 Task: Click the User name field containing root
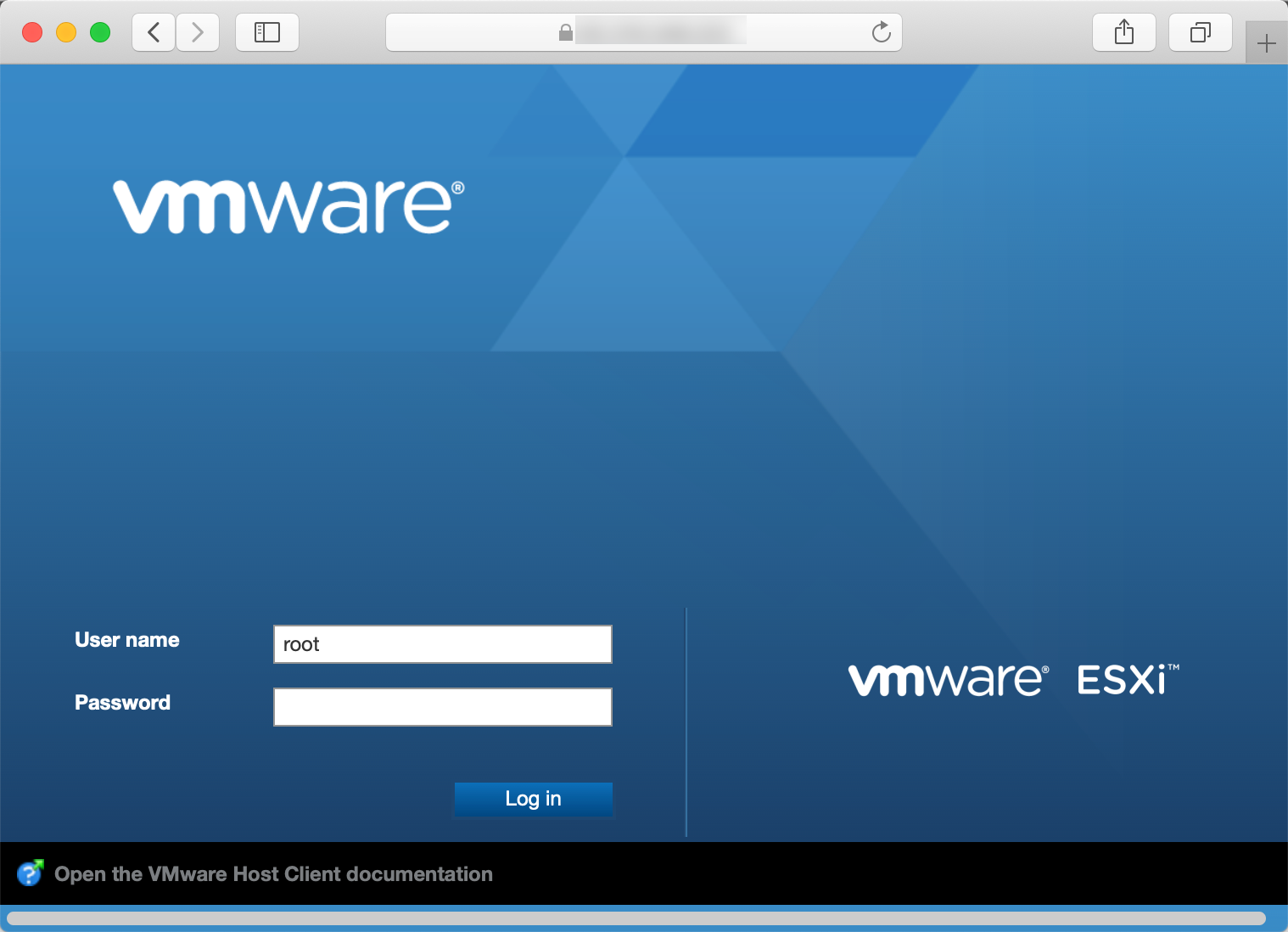(442, 644)
